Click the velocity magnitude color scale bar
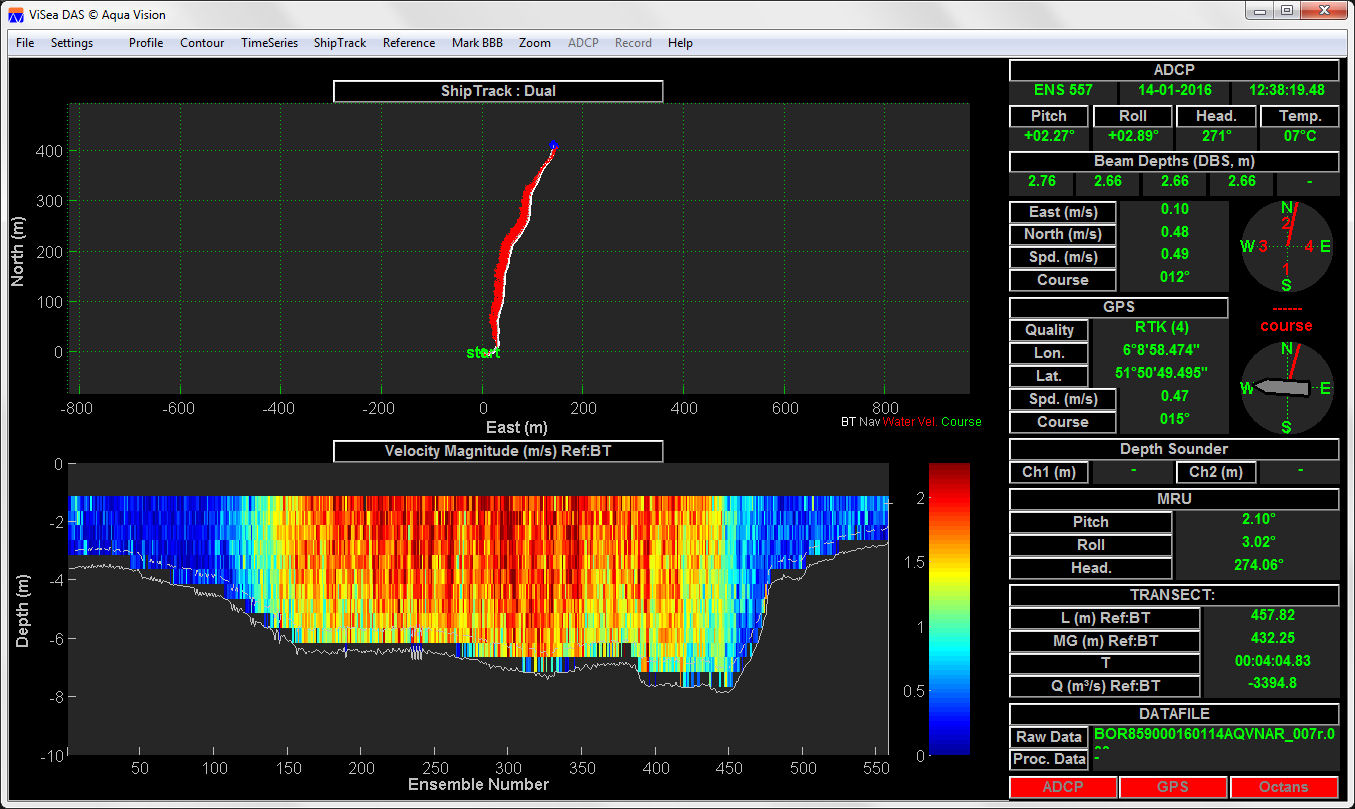 [x=949, y=609]
